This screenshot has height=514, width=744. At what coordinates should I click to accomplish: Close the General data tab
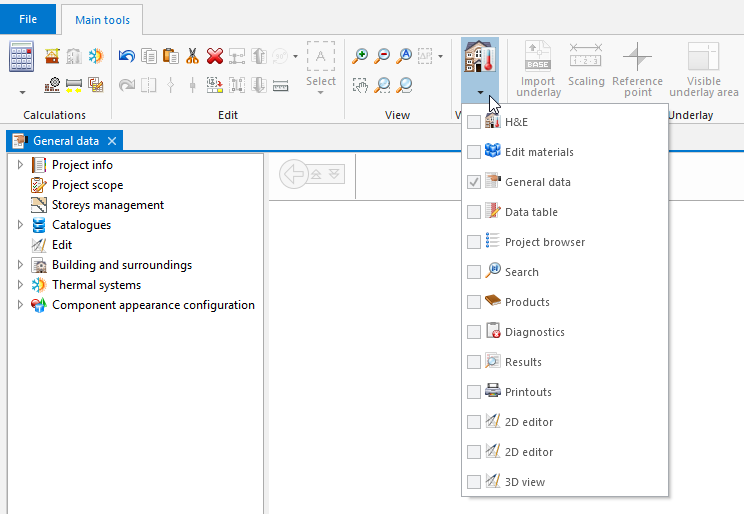pos(112,141)
